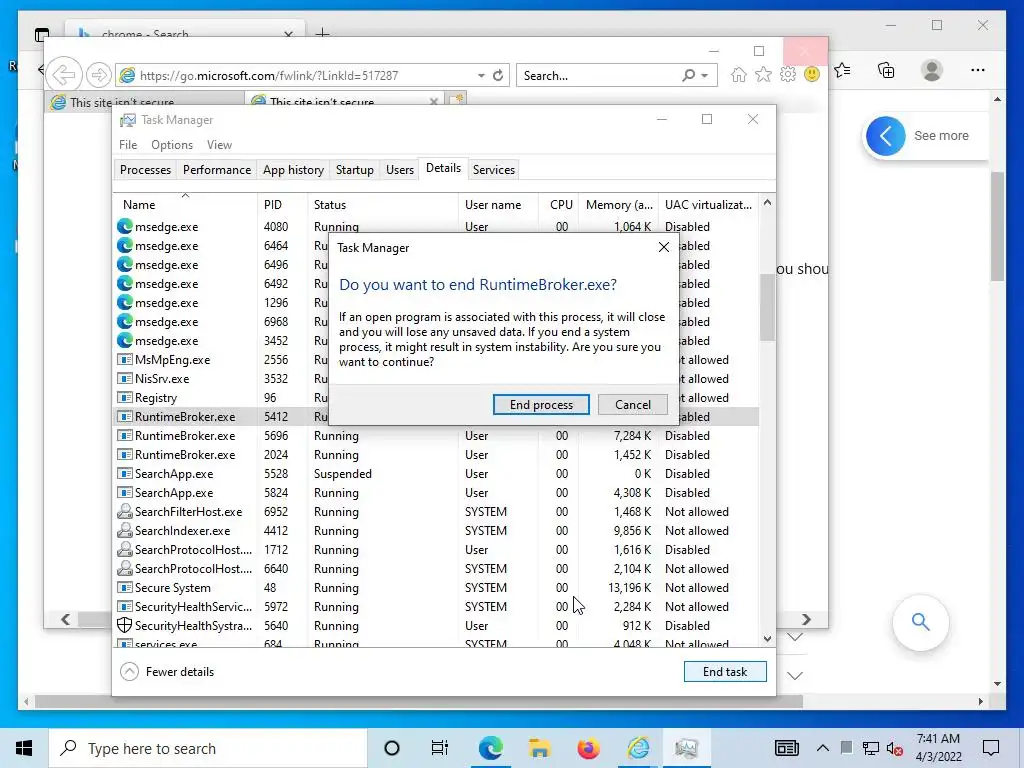Open the Processes tab
Screen dimensions: 1024x768
point(145,170)
